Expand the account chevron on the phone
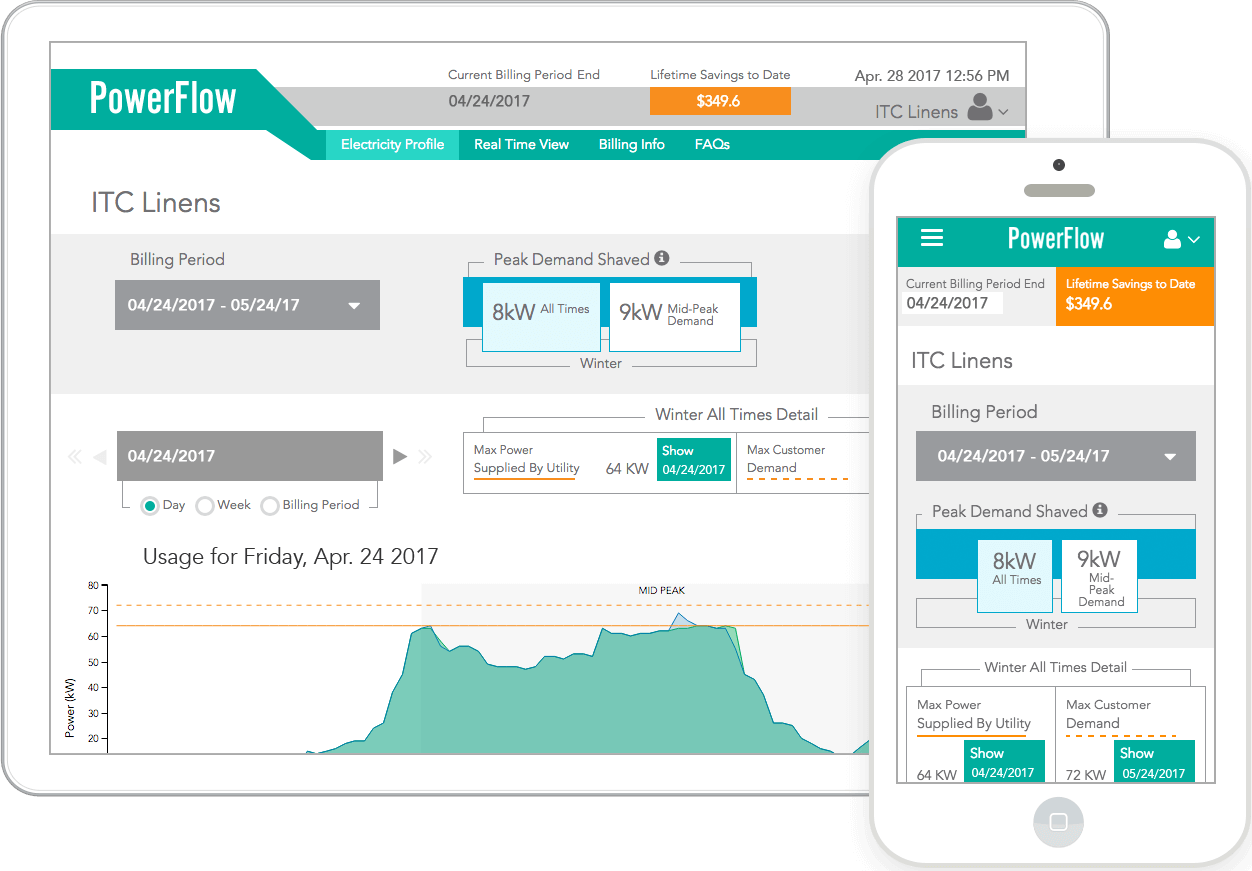This screenshot has height=871, width=1252. (x=1193, y=241)
